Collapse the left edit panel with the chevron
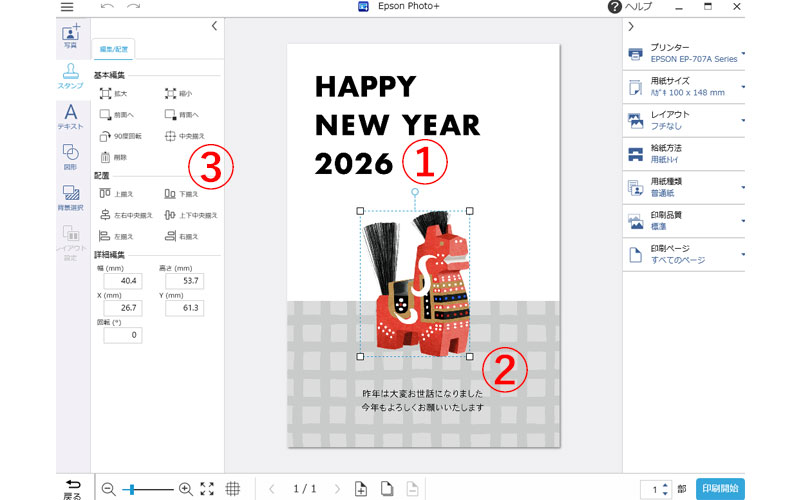This screenshot has width=800, height=500. pos(214,26)
